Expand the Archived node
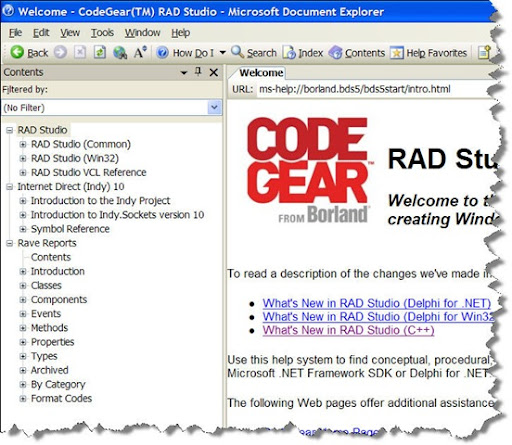512x445 pixels. 23,370
